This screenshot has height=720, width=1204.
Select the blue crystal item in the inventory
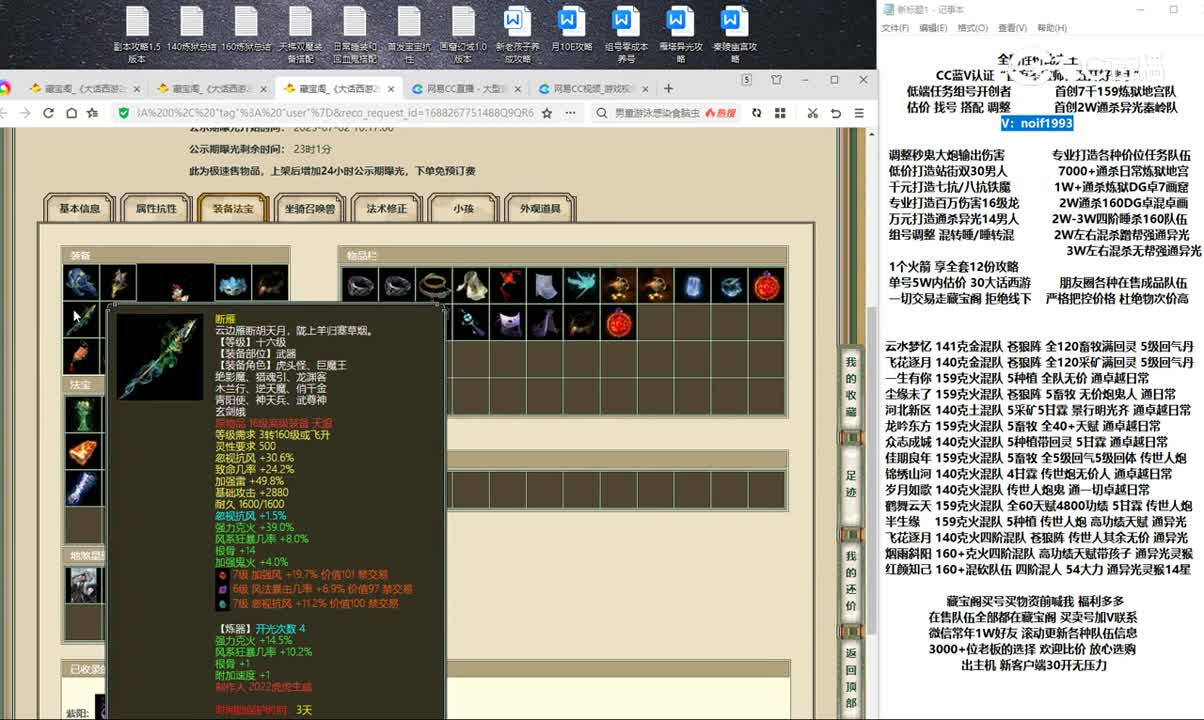tap(692, 286)
